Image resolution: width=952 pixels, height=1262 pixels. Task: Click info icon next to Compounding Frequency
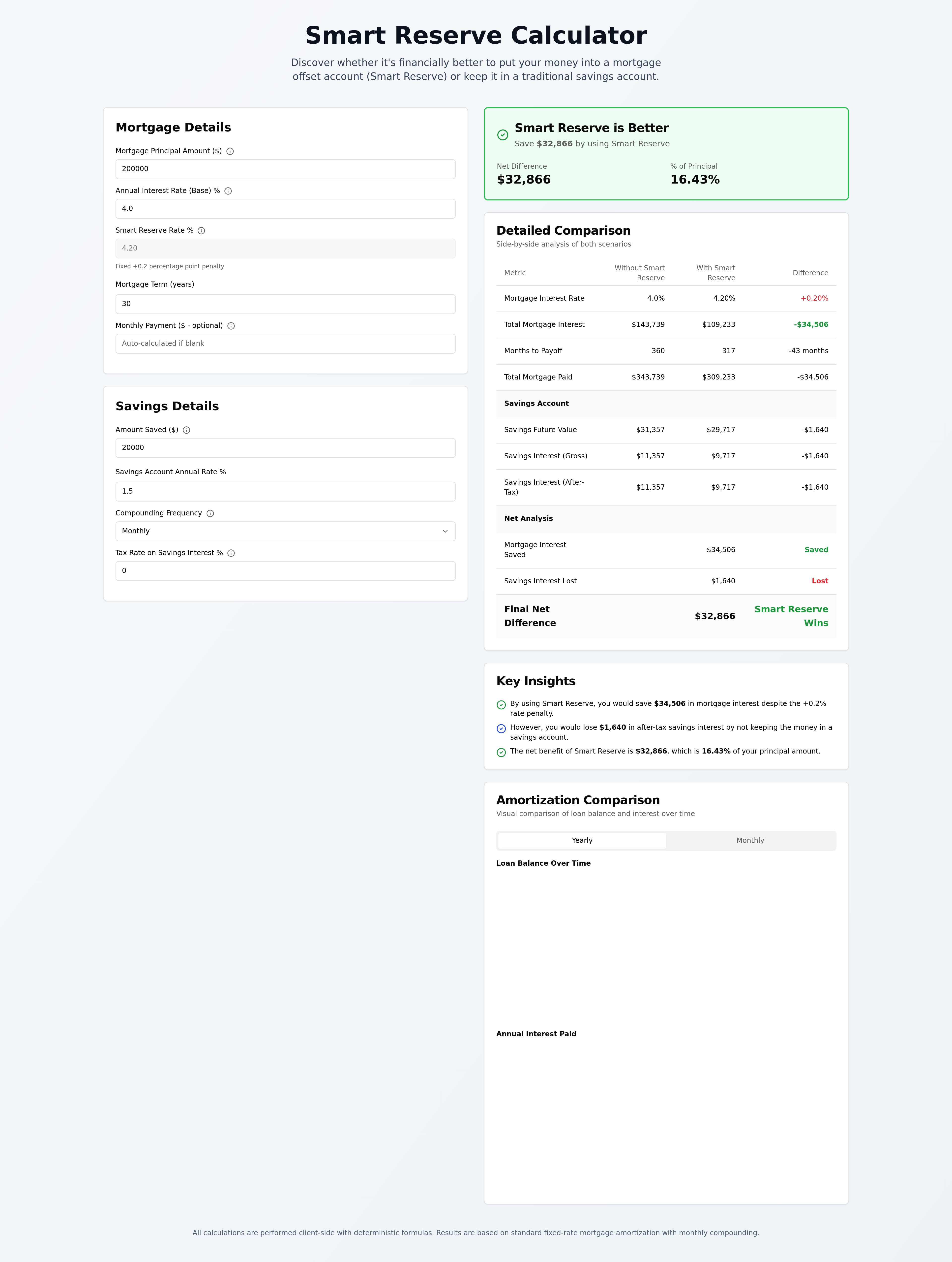(x=210, y=513)
